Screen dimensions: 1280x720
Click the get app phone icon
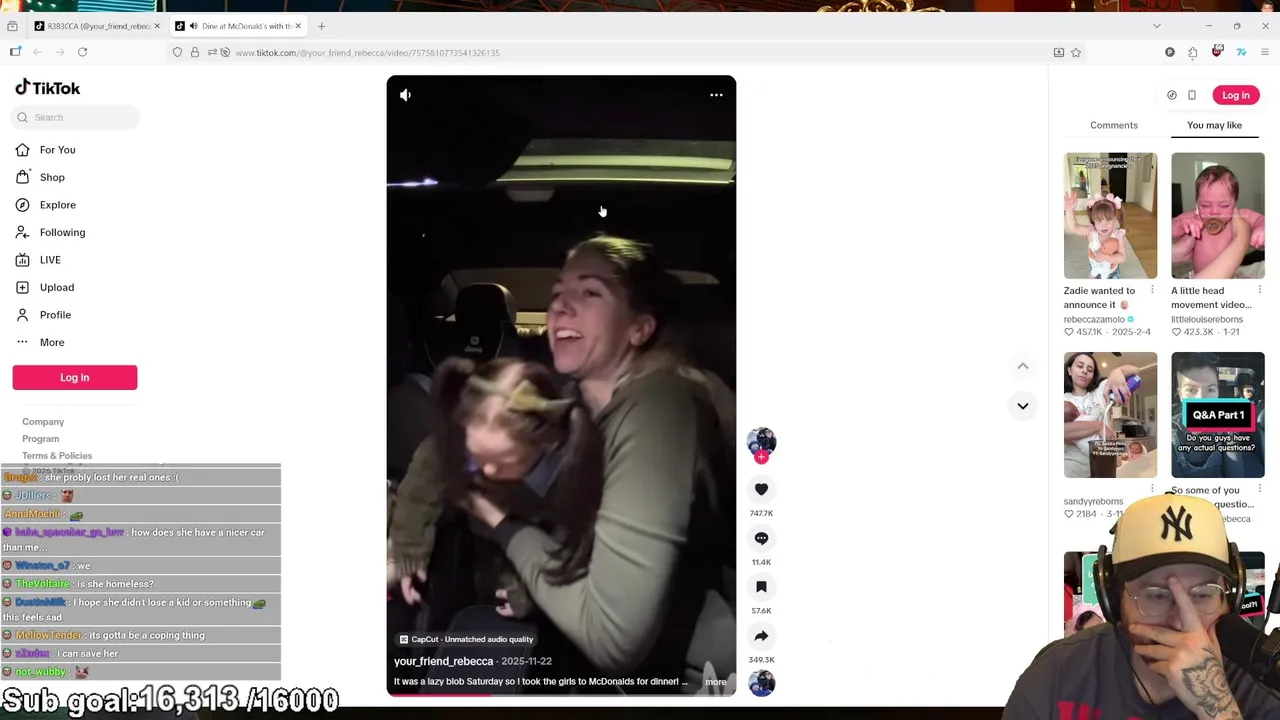[x=1192, y=95]
